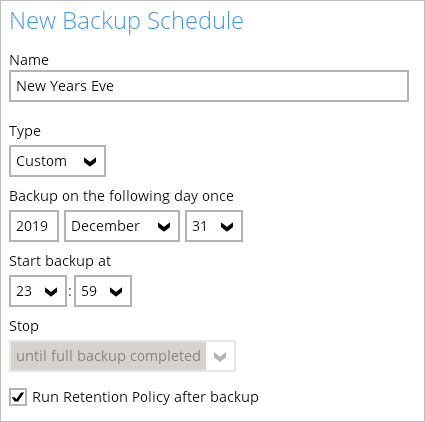Viewport: 425px width, 422px height.
Task: Open the minute dropdown showing 59
Action: pyautogui.click(x=103, y=291)
